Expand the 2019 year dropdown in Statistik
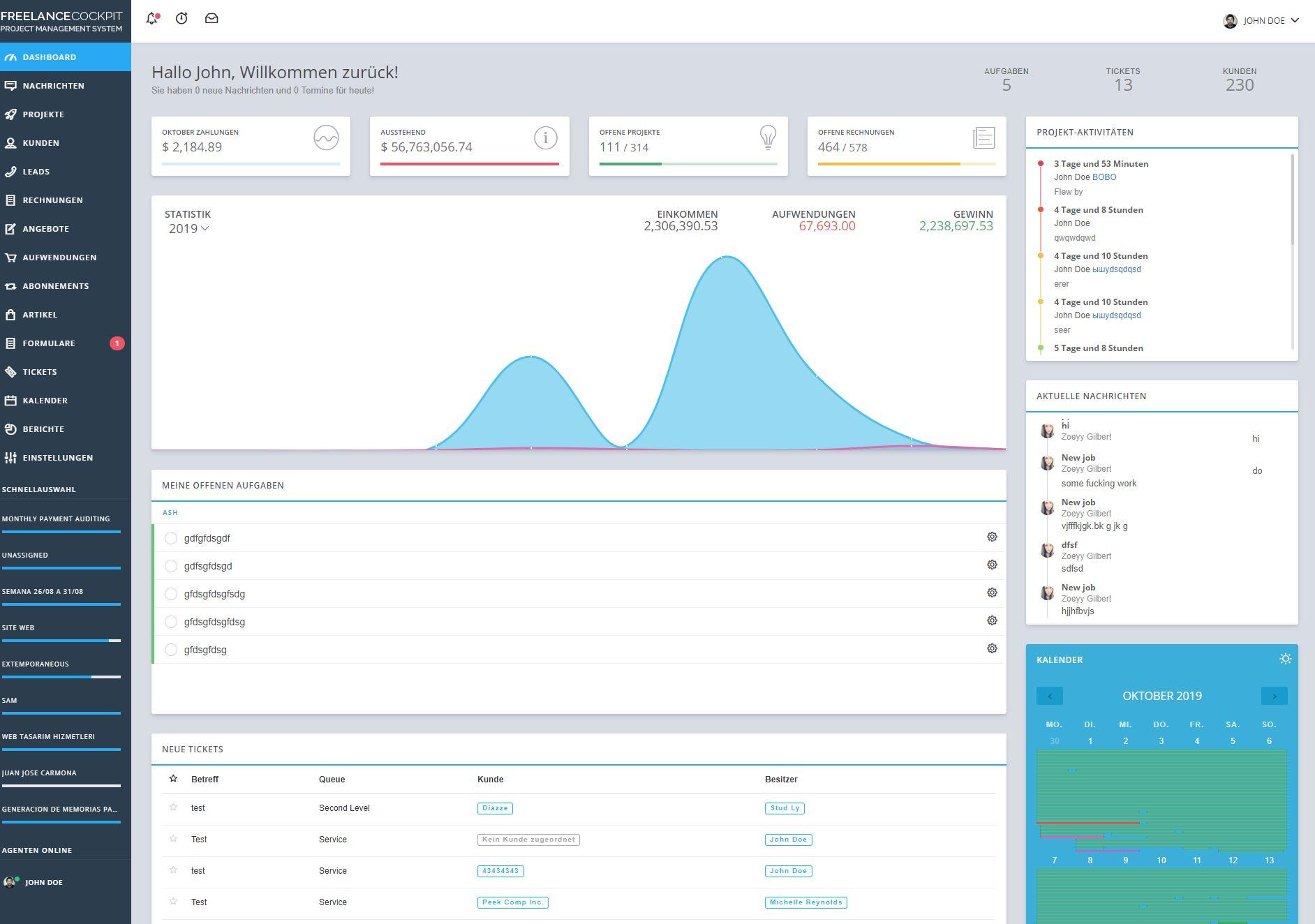The width and height of the screenshot is (1315, 924). point(188,229)
